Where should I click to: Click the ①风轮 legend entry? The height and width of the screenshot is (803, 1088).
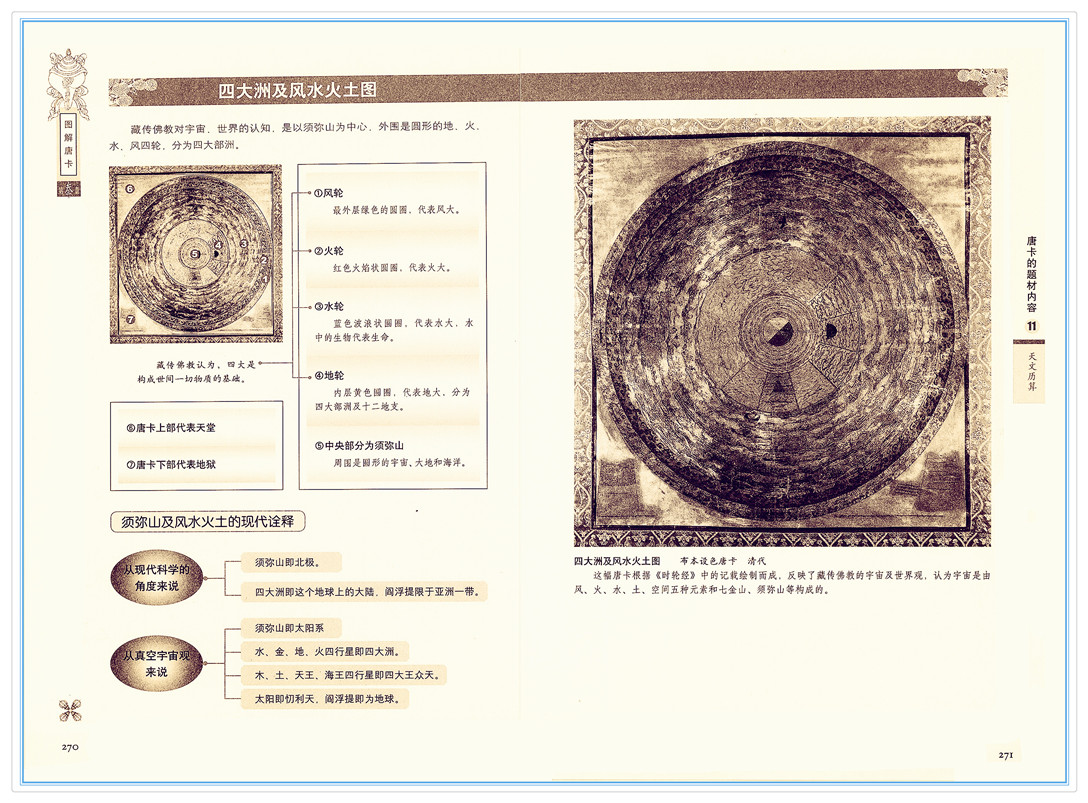[x=330, y=192]
